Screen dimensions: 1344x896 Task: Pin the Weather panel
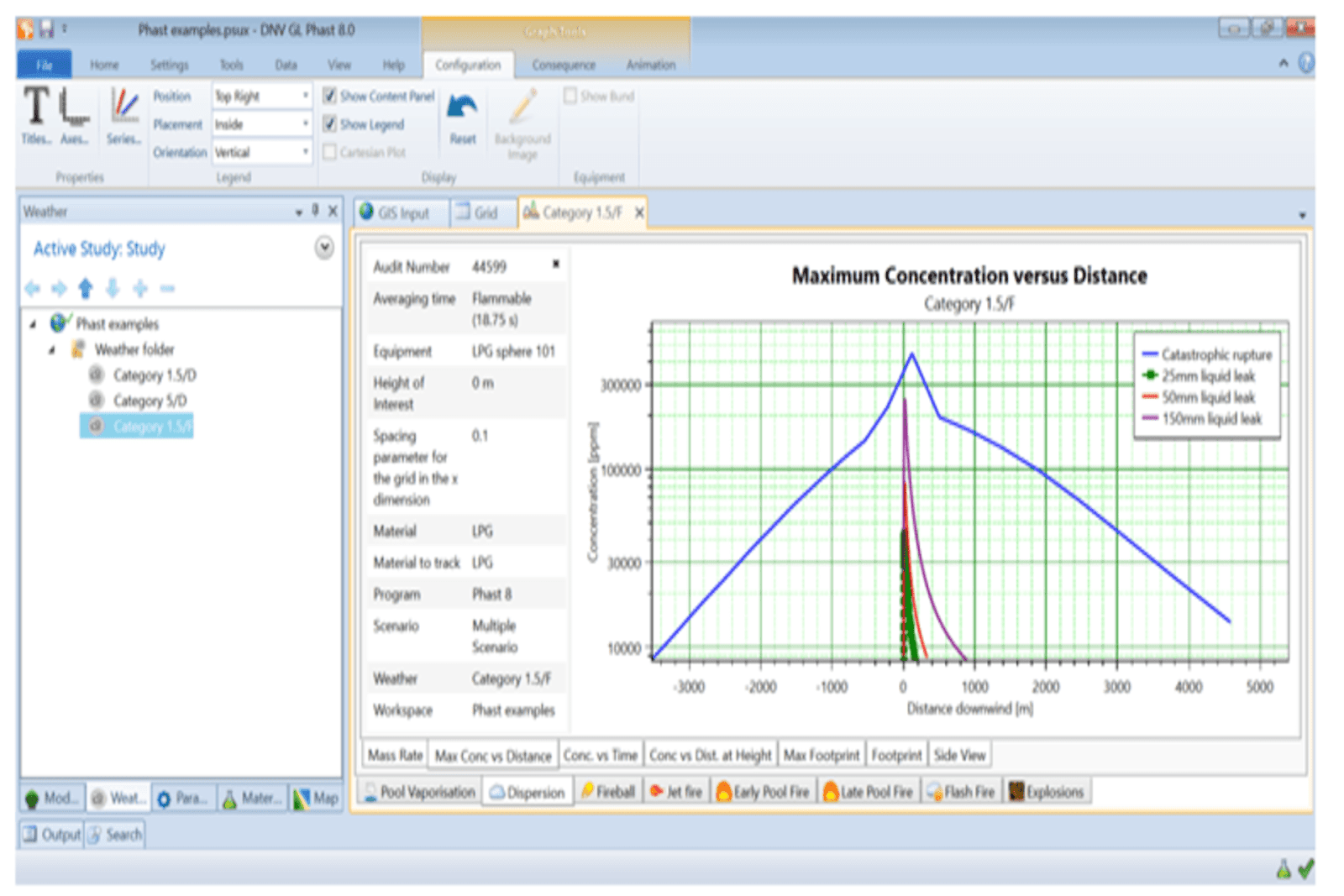[x=316, y=211]
